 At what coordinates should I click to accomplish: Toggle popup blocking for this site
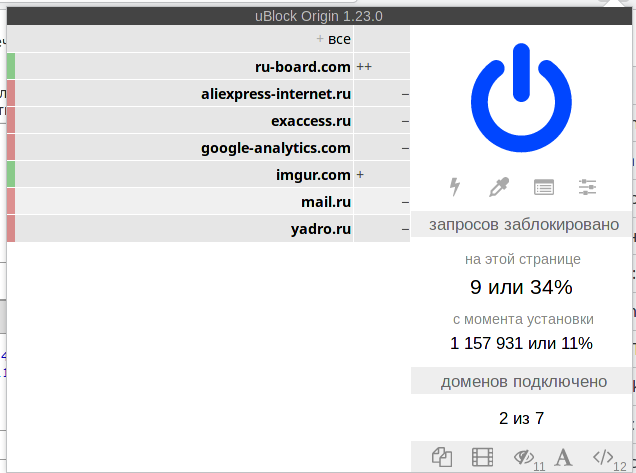point(442,457)
